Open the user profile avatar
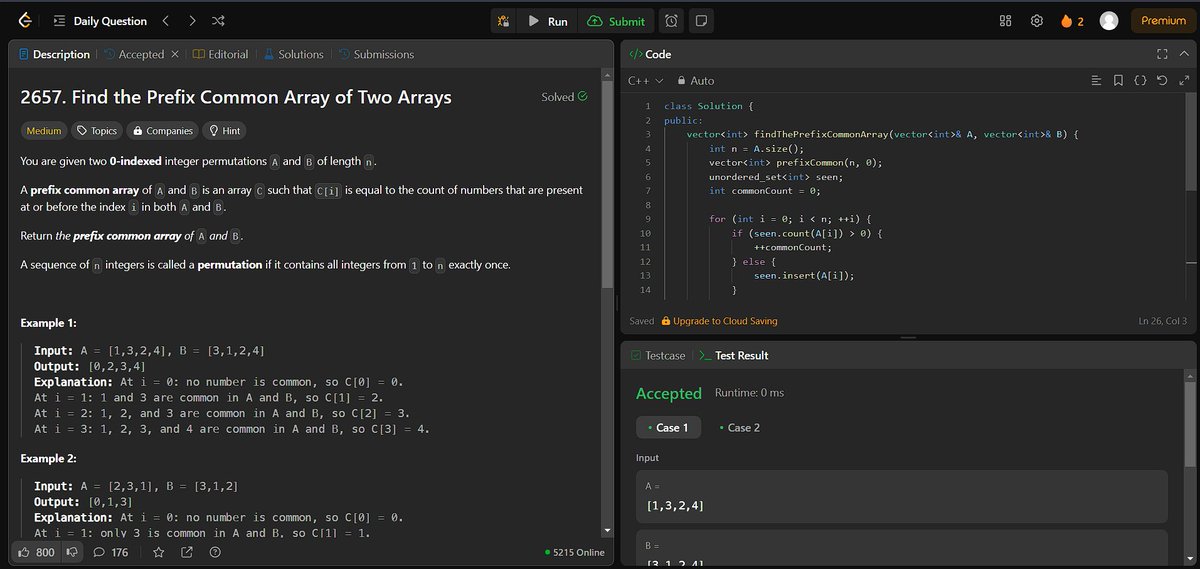1200x569 pixels. (1108, 21)
